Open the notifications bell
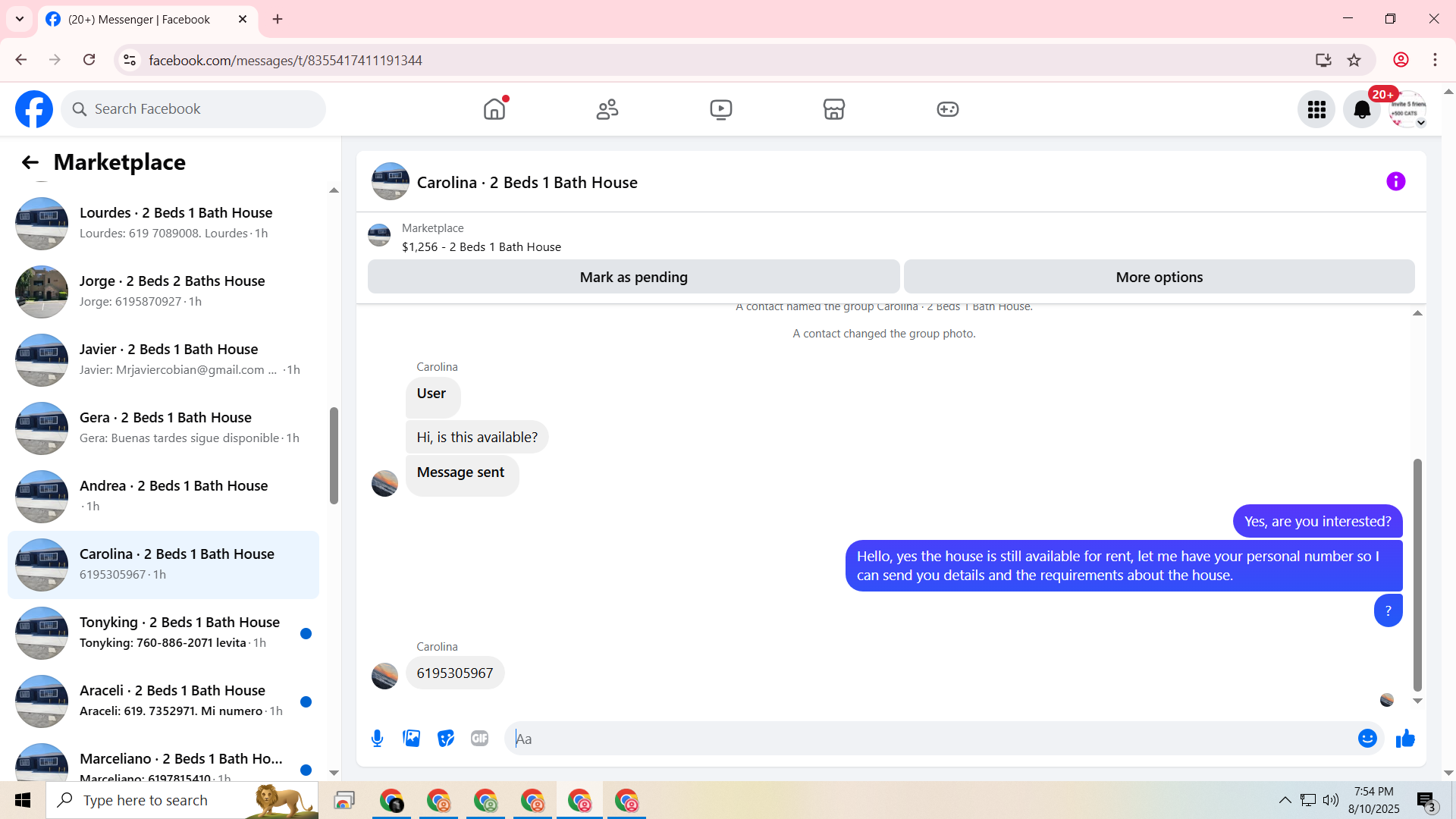Screen dimensions: 1456x819 [1362, 110]
